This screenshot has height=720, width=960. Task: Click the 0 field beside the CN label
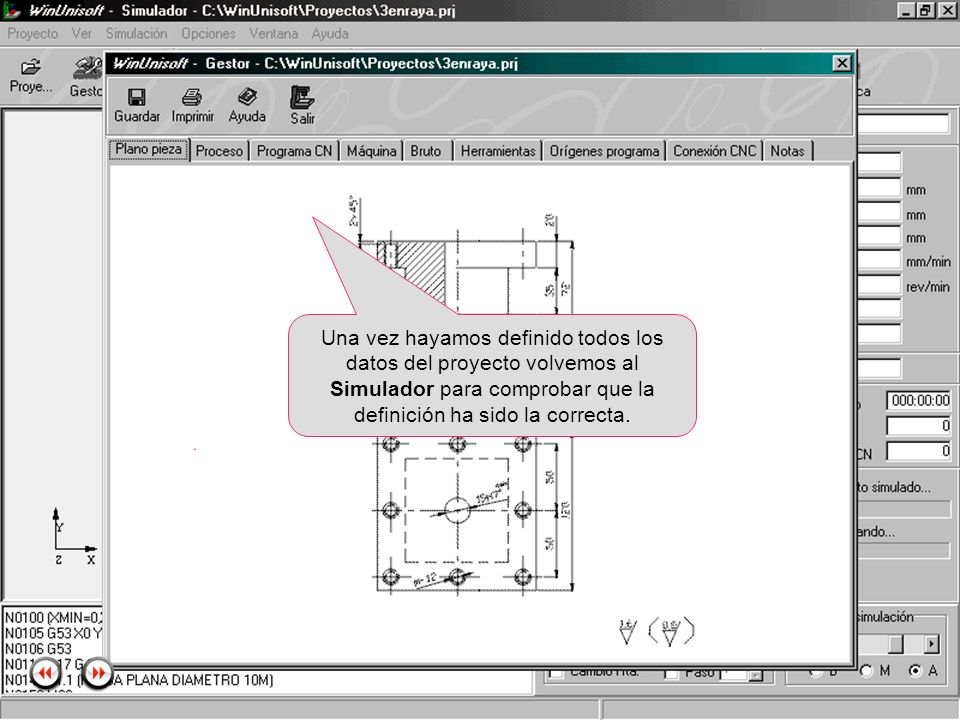[918, 451]
